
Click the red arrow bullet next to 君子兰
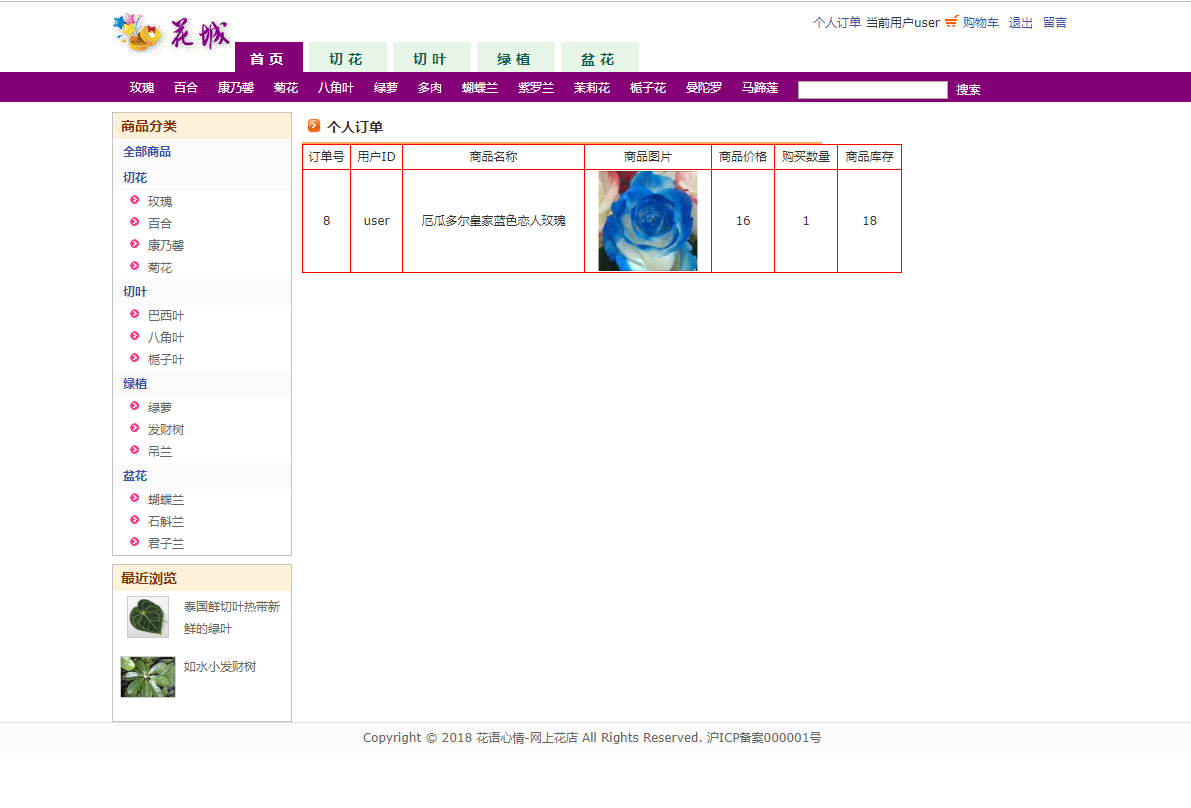(135, 543)
